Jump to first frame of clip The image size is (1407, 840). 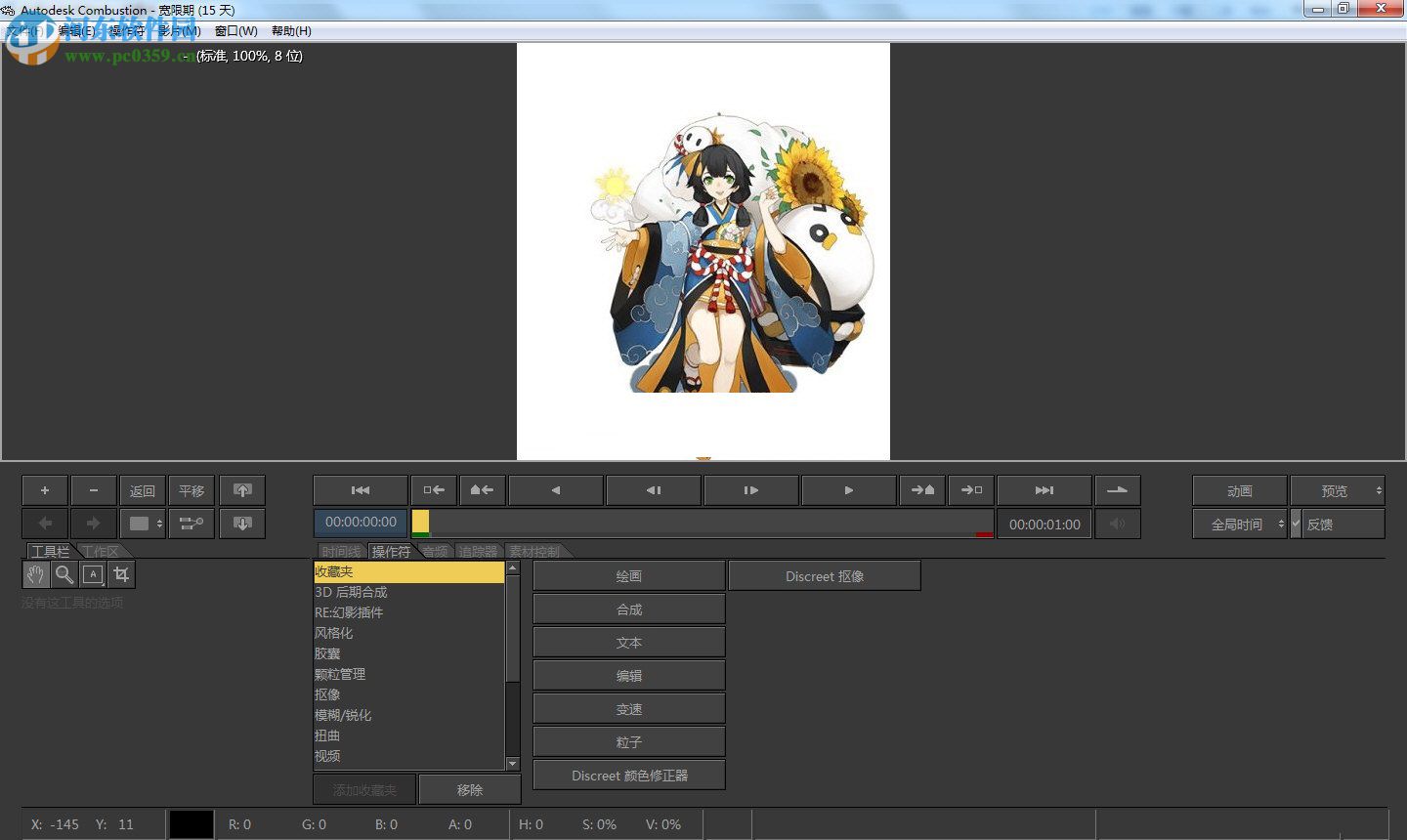click(x=361, y=490)
